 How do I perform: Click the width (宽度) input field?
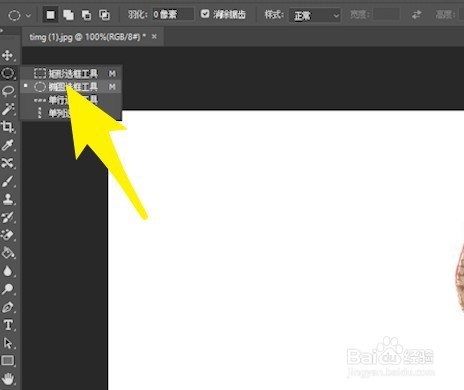tap(386, 15)
